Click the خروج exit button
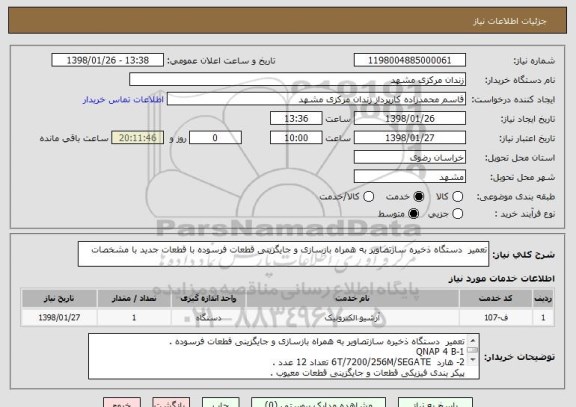Viewport: 576px width, 407px height. (x=122, y=403)
